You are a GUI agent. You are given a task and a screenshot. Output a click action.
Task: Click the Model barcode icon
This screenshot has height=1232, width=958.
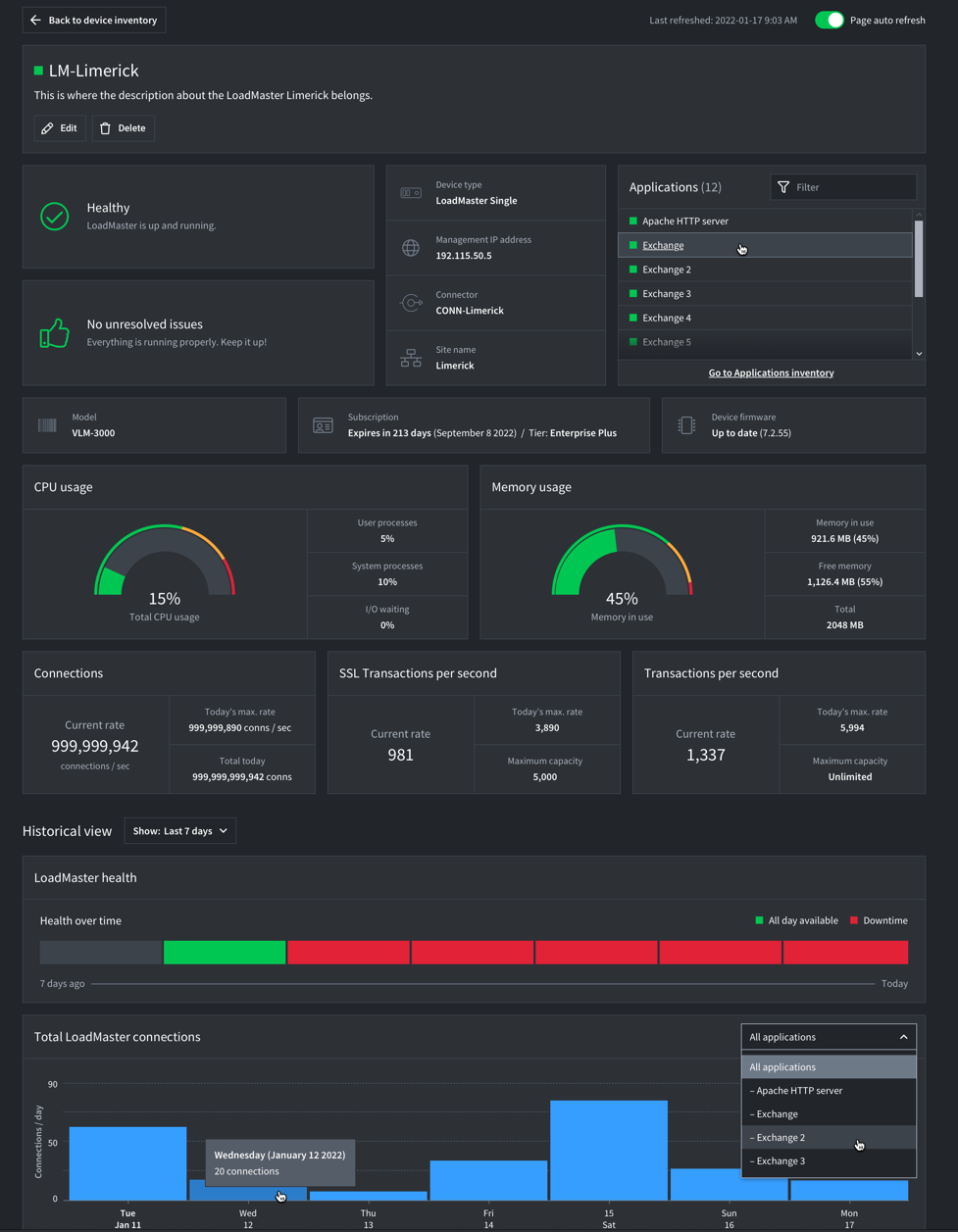coord(47,425)
